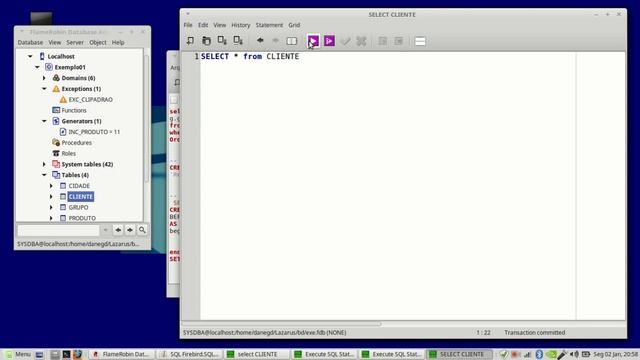Expand the GRUPO table node

point(51,207)
